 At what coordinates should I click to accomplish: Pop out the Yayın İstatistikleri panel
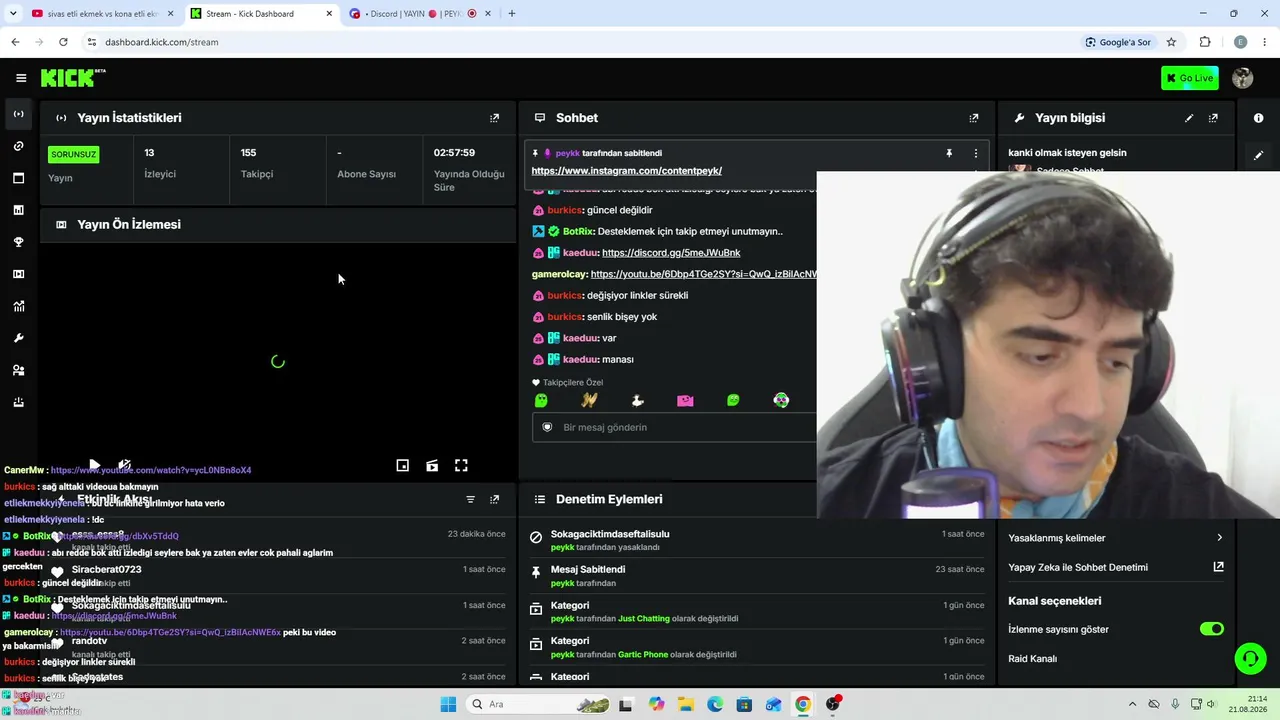(494, 118)
